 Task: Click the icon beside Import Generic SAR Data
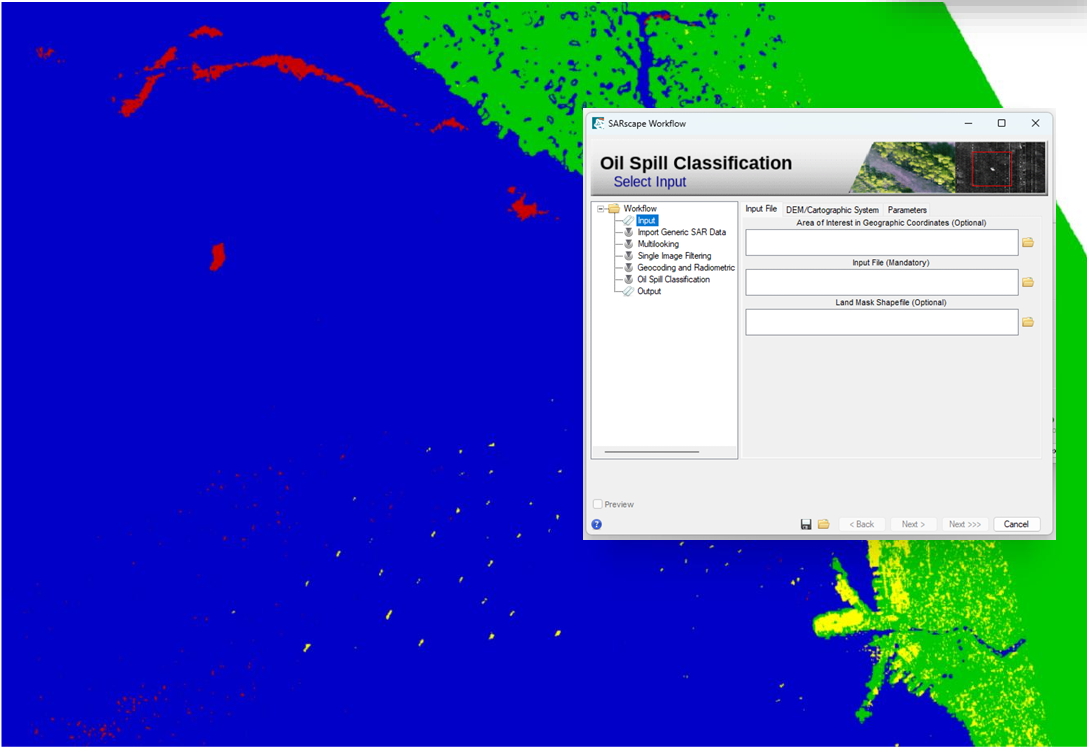(x=629, y=232)
